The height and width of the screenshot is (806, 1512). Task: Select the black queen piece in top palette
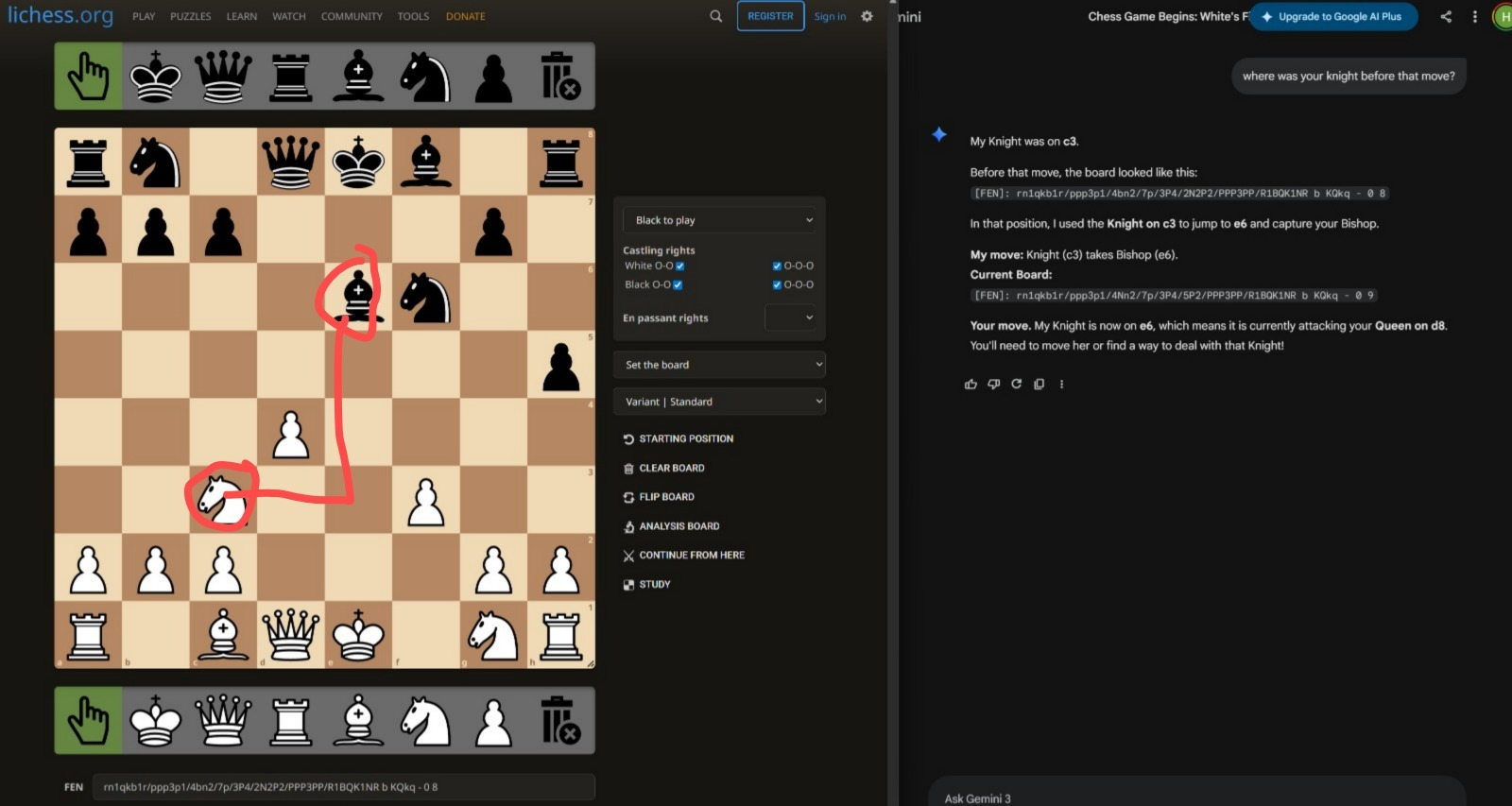click(x=223, y=77)
